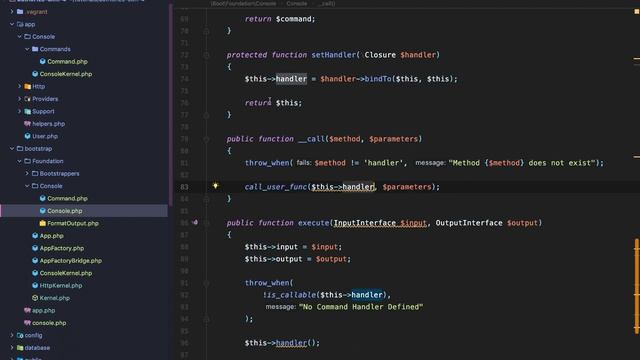Click "return $command;" on line 69
Viewport: 640px width, 360px height.
[x=280, y=19]
